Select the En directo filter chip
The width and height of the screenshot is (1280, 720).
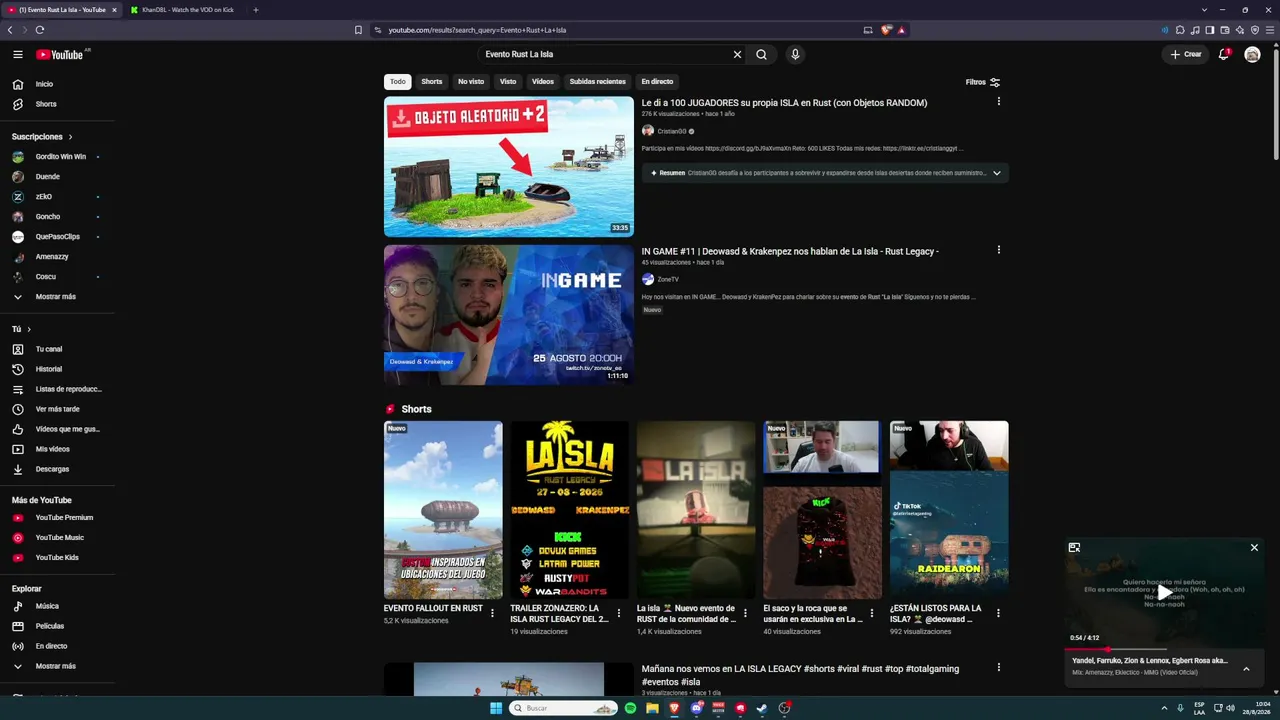657,82
